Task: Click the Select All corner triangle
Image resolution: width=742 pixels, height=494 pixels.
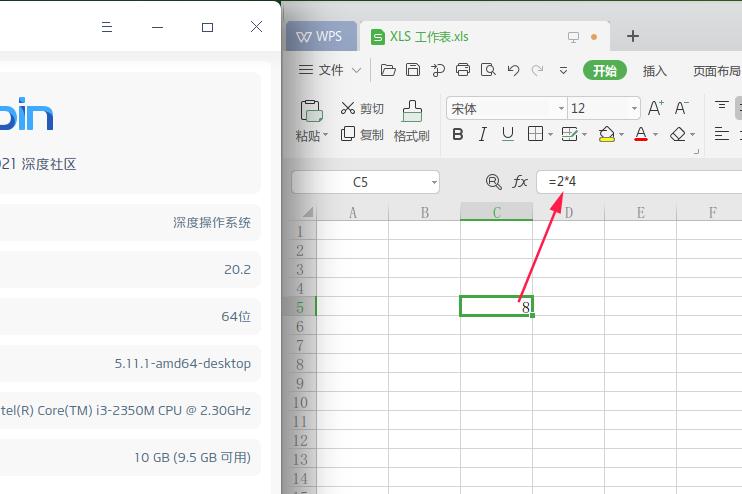Action: point(308,212)
